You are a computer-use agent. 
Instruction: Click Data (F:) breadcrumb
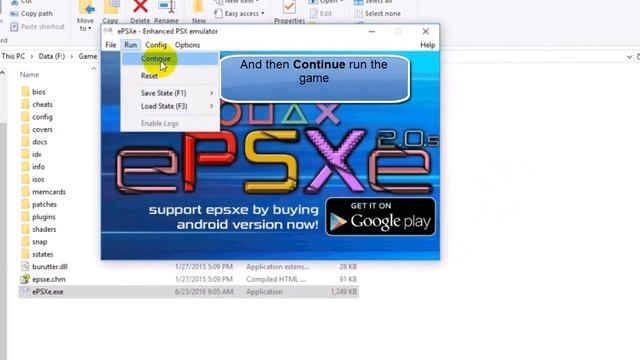point(52,56)
